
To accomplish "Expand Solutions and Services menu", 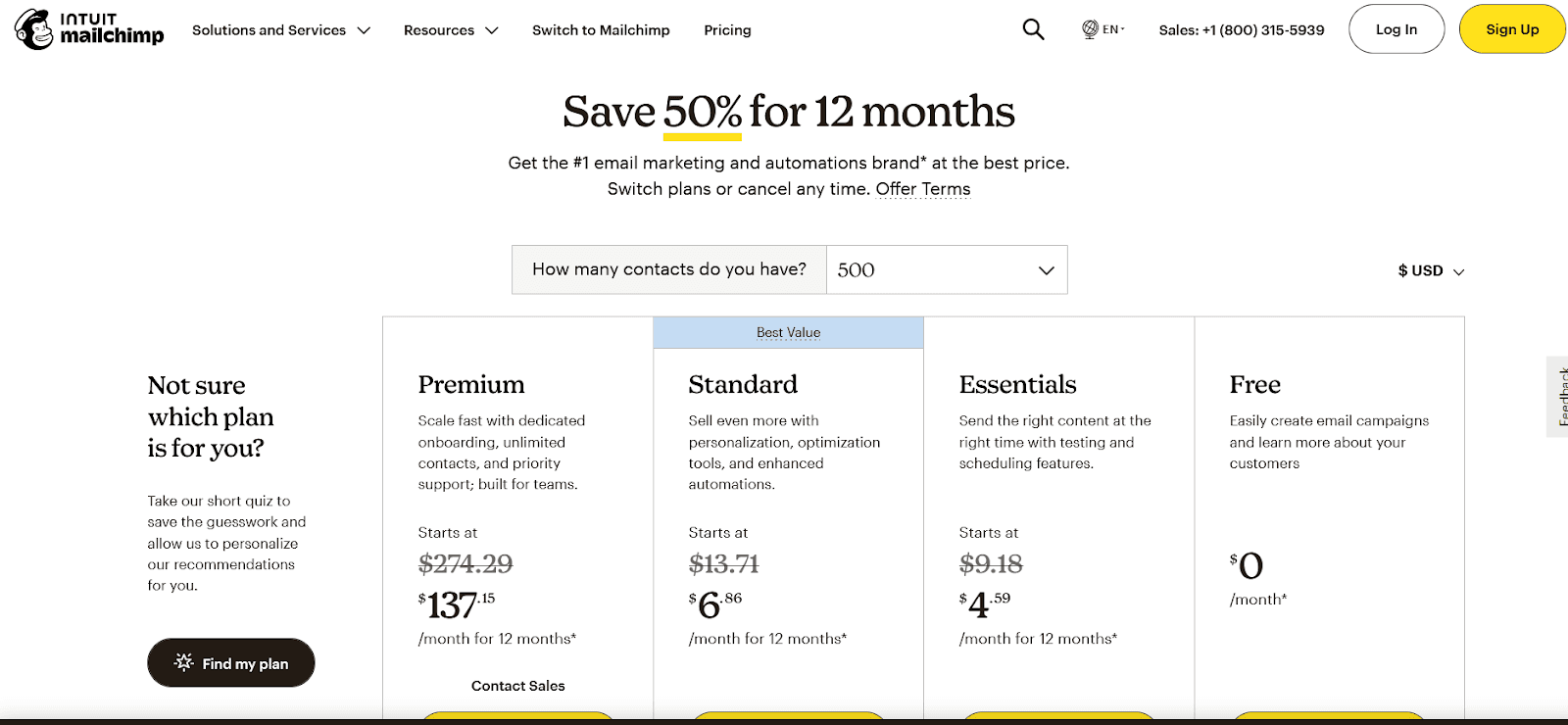I will coord(281,30).
